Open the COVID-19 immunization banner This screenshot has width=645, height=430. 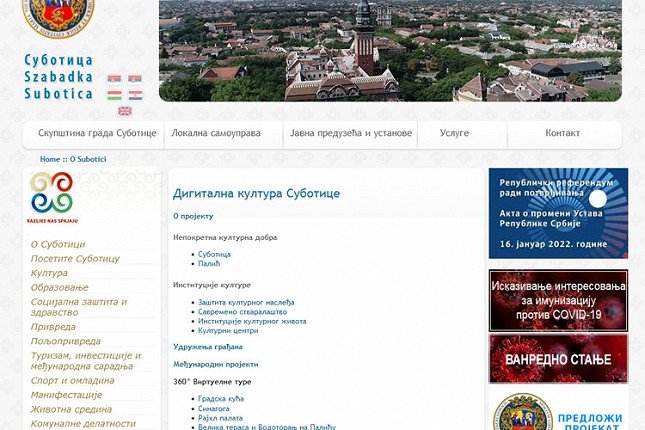point(558,300)
